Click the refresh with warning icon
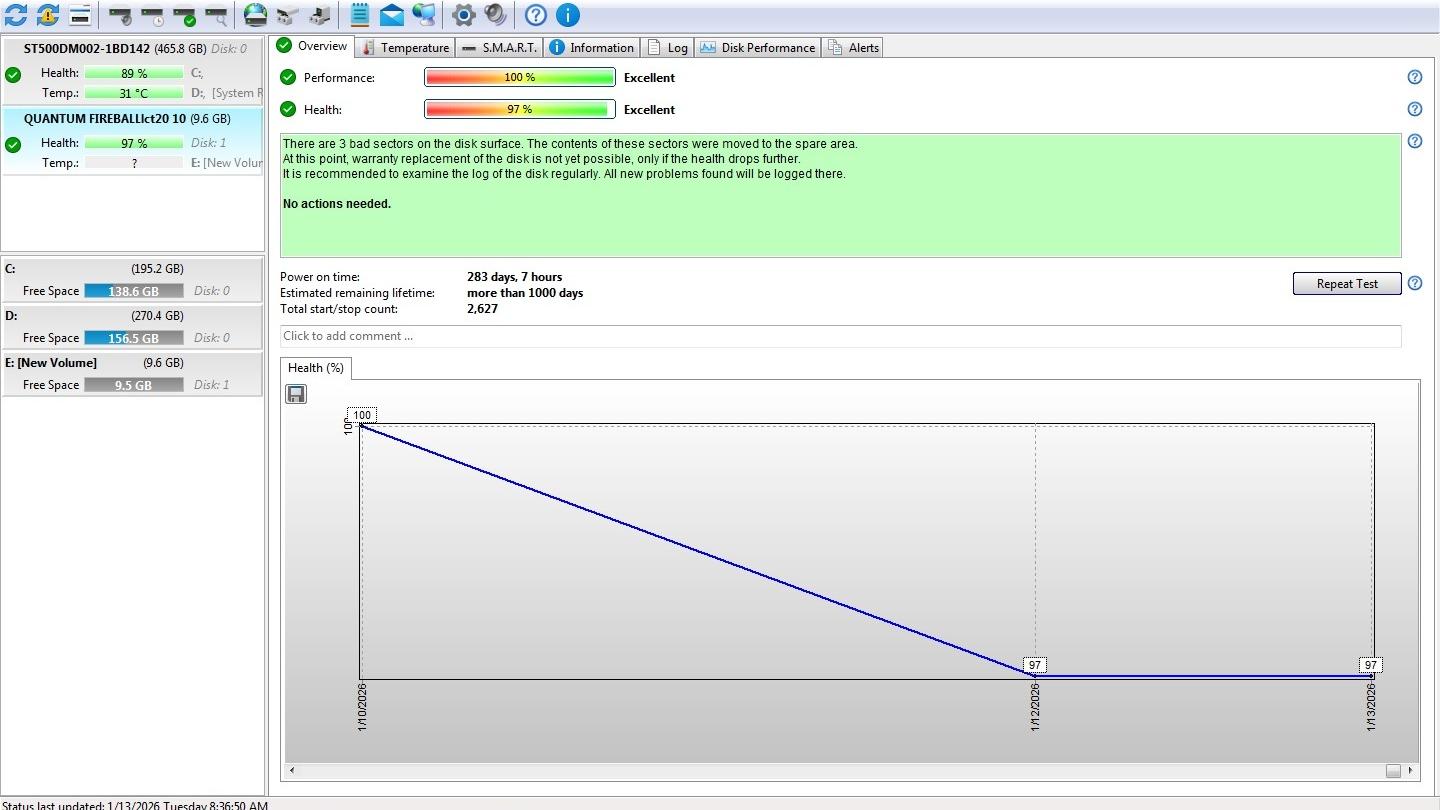 pyautogui.click(x=47, y=15)
